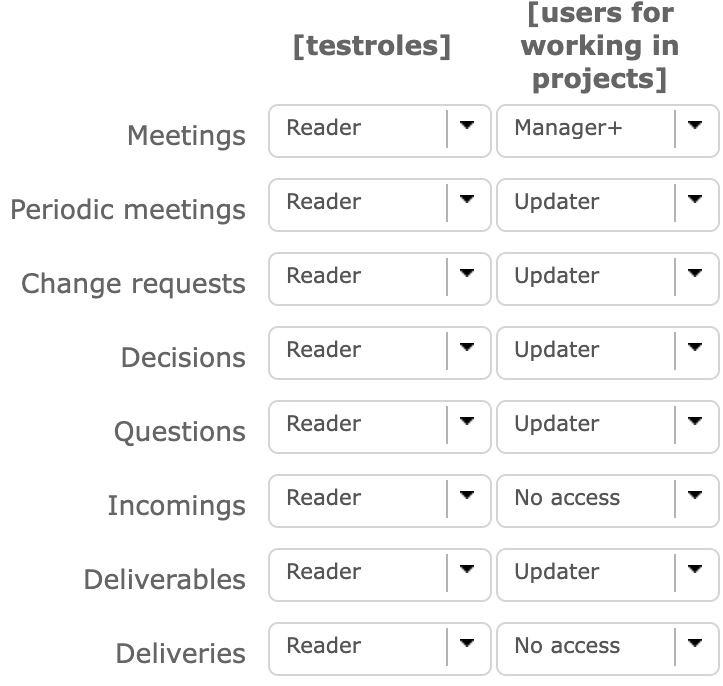Open Periodic meetings Updater dropdown

point(607,204)
